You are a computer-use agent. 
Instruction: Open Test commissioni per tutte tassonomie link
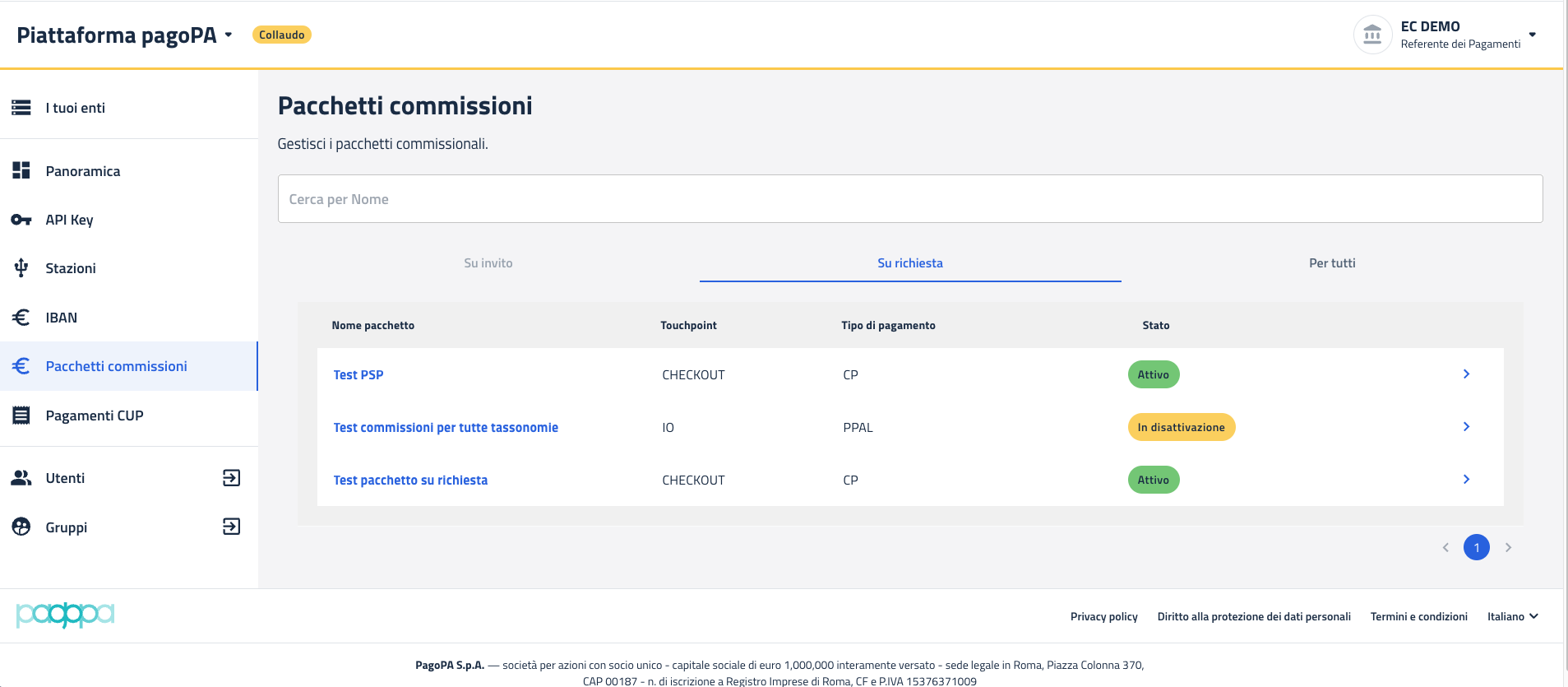tap(446, 428)
